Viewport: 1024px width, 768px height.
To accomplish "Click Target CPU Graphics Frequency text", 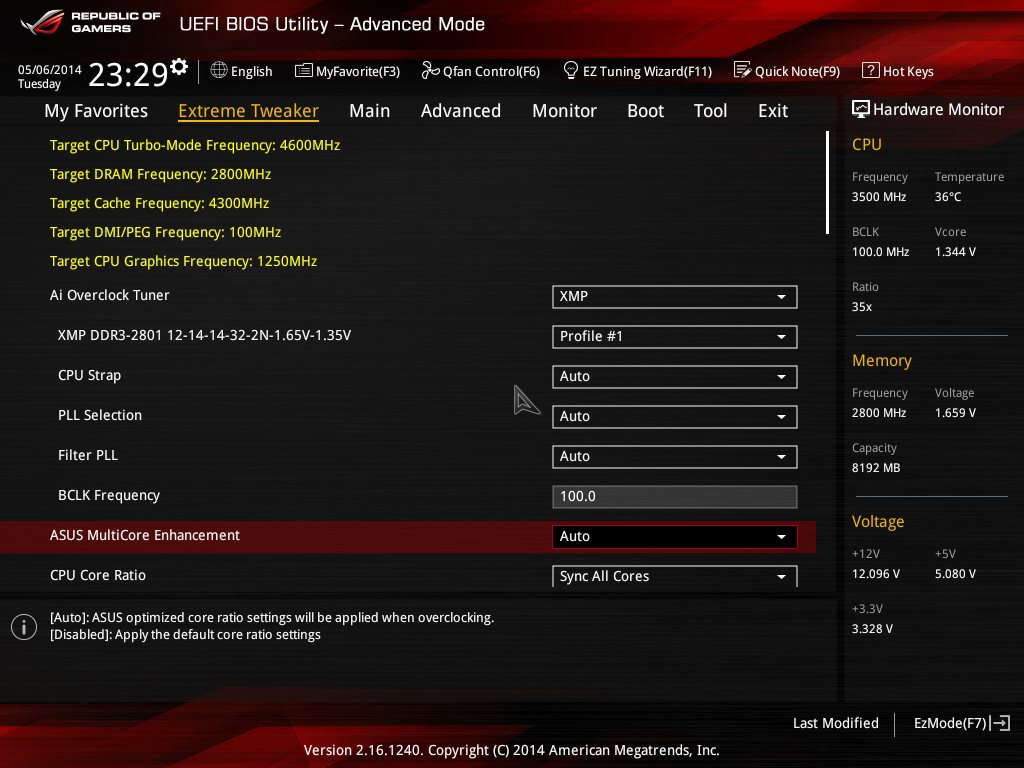I will (183, 261).
